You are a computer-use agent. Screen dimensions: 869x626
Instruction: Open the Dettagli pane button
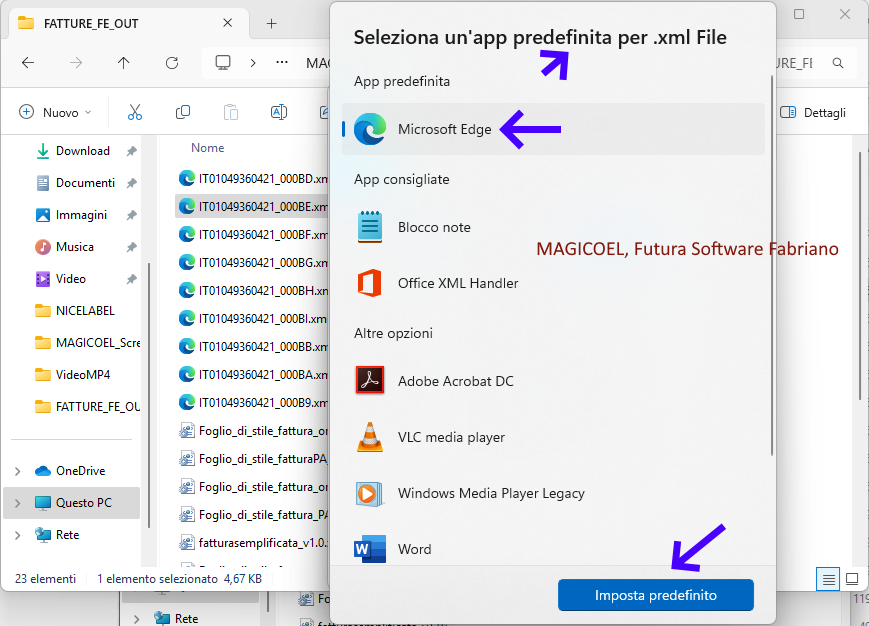(x=813, y=112)
